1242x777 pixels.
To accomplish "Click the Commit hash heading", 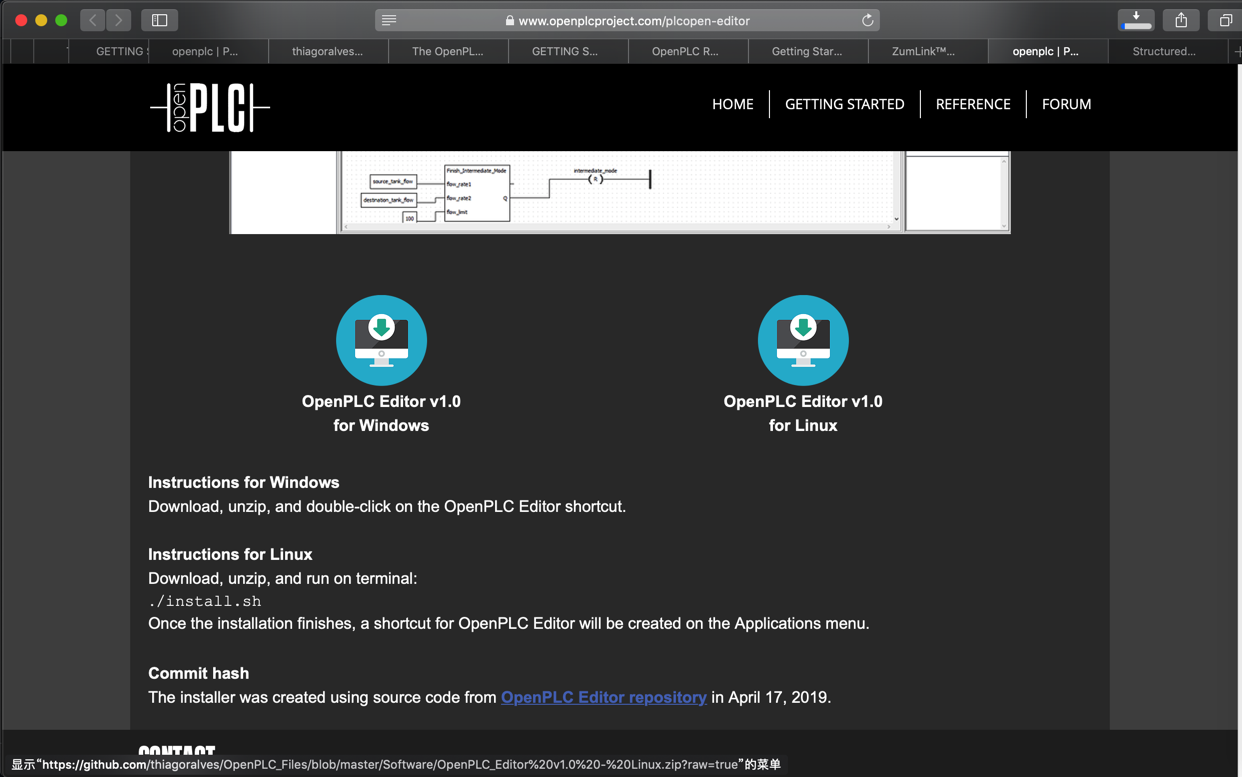I will click(x=198, y=673).
